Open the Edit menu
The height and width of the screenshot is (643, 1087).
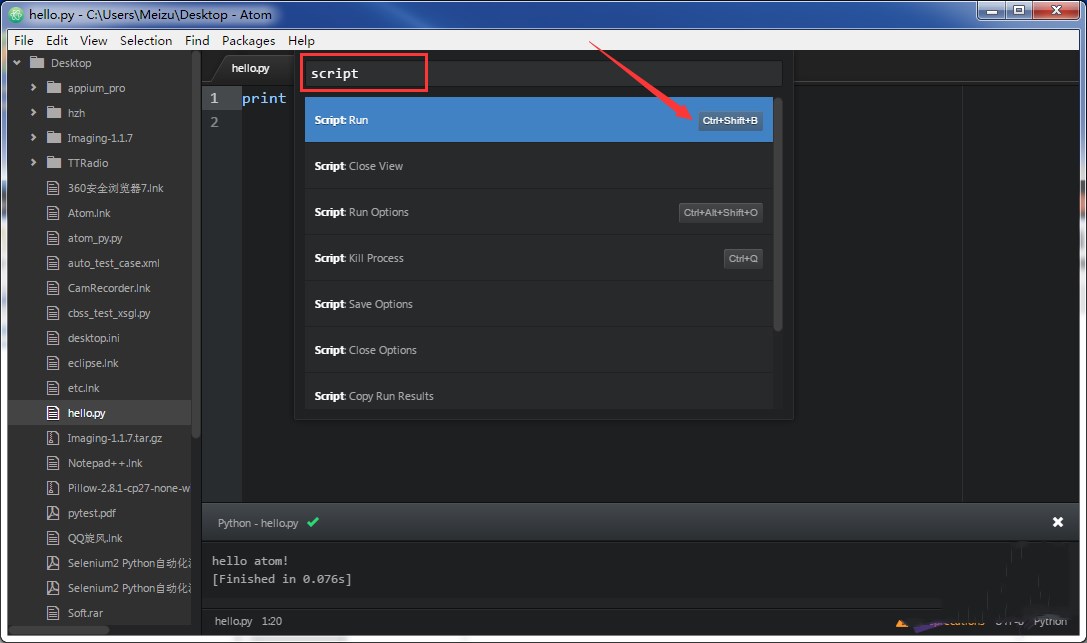pos(57,40)
